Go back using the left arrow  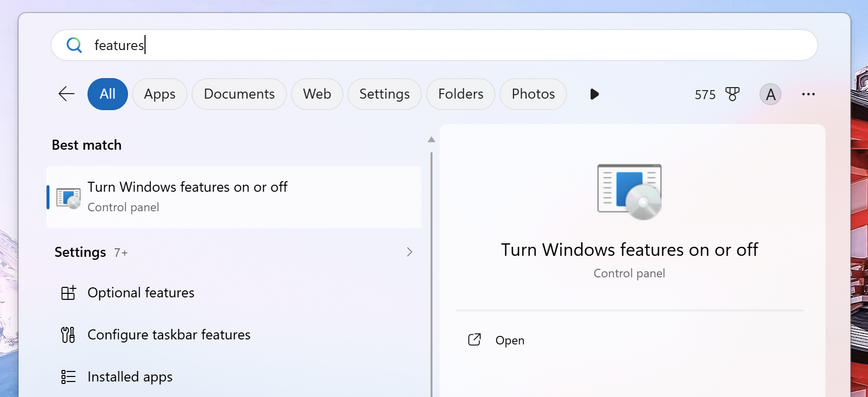[66, 94]
